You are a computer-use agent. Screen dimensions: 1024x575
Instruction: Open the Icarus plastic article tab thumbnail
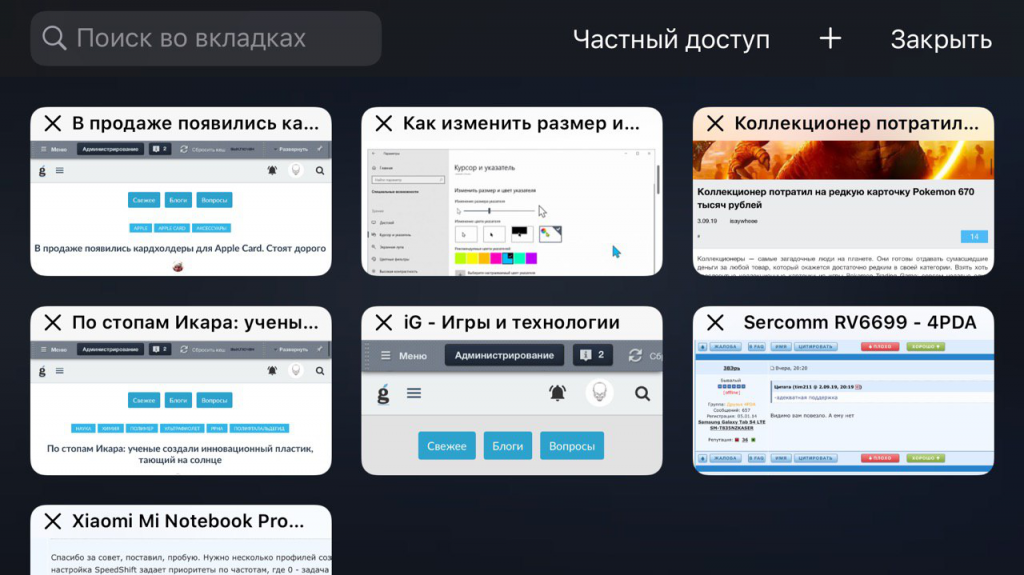pyautogui.click(x=181, y=406)
